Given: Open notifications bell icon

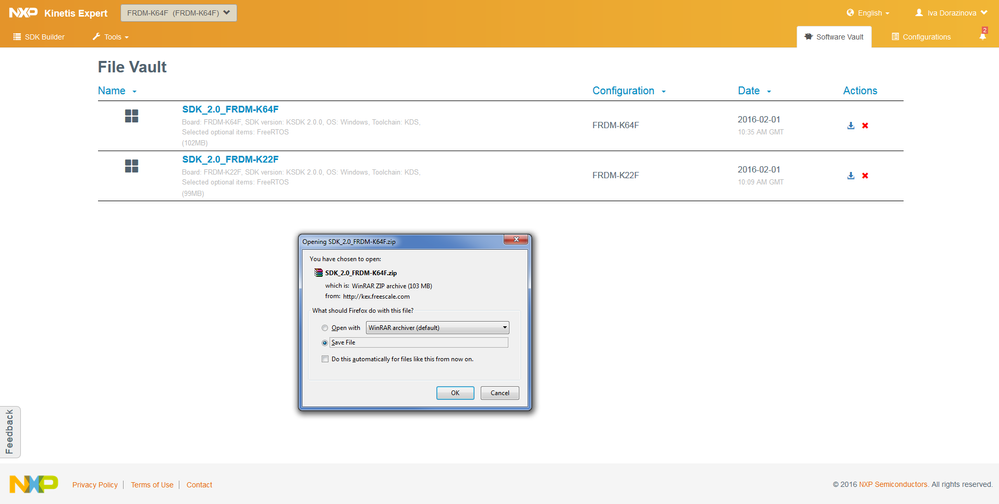Looking at the screenshot, I should click(982, 36).
